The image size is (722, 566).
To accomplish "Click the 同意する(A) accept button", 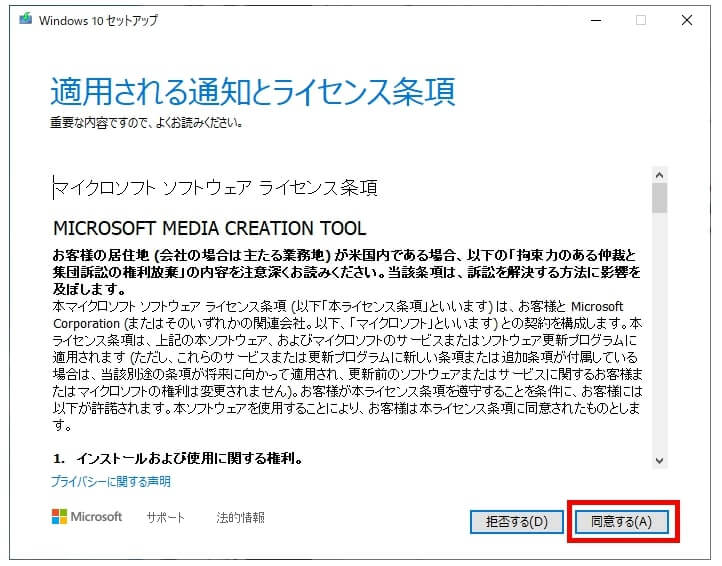I will click(622, 522).
